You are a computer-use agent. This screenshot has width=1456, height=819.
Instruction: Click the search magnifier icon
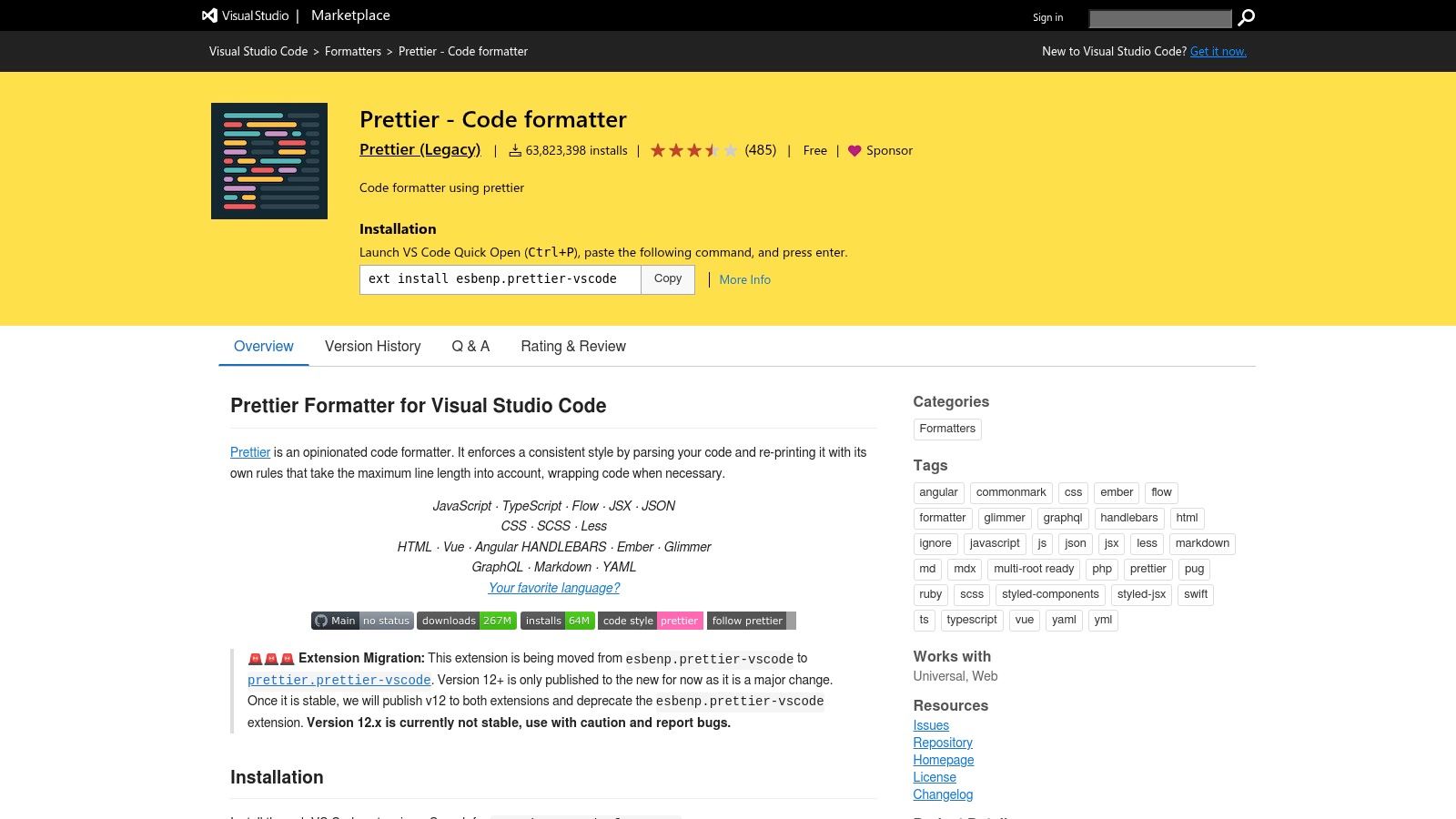pyautogui.click(x=1246, y=17)
